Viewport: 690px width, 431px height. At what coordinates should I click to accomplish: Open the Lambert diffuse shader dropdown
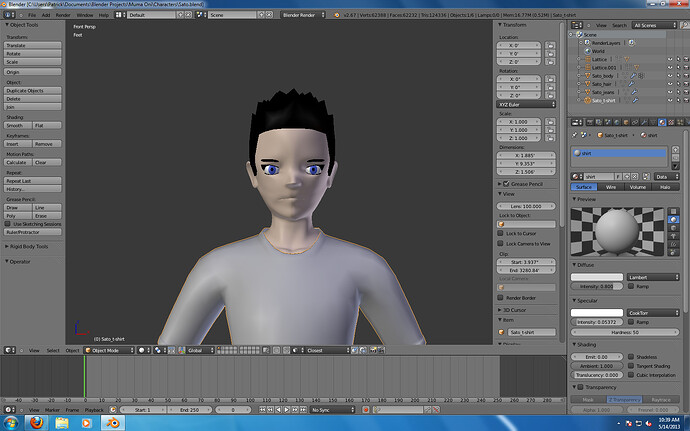(653, 277)
